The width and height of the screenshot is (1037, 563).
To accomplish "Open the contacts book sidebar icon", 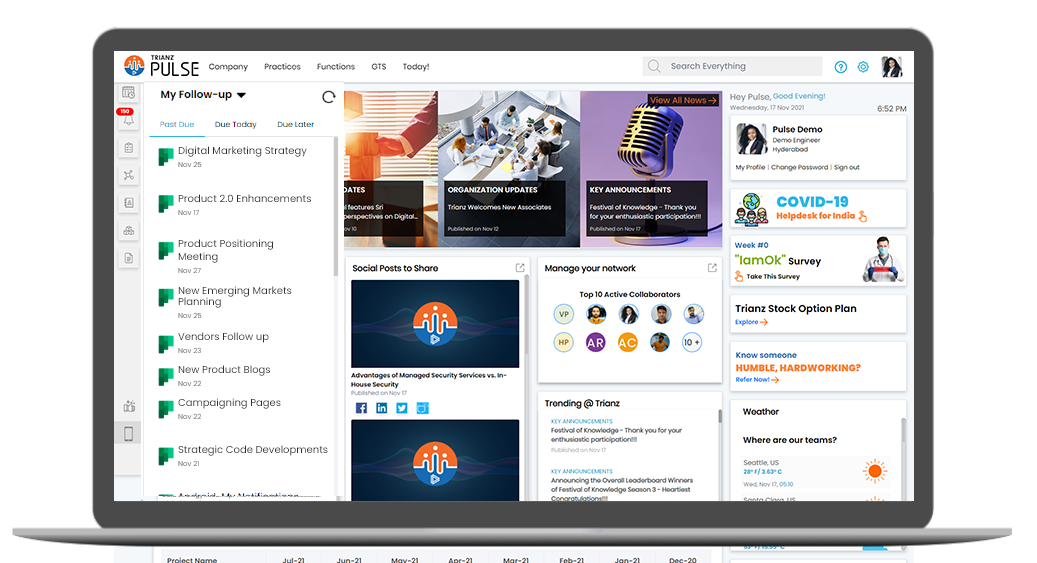I will coord(128,203).
